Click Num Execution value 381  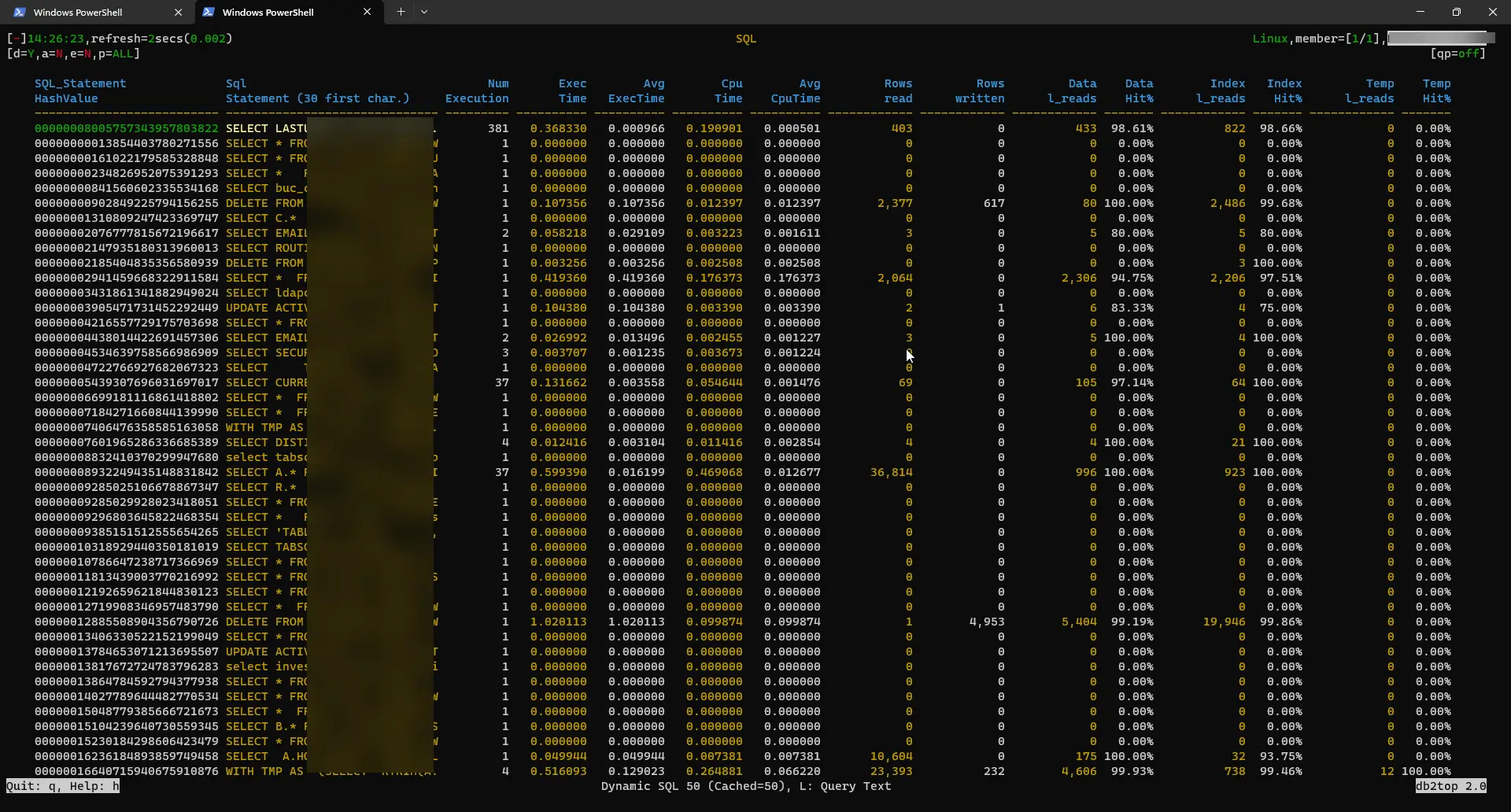(498, 128)
